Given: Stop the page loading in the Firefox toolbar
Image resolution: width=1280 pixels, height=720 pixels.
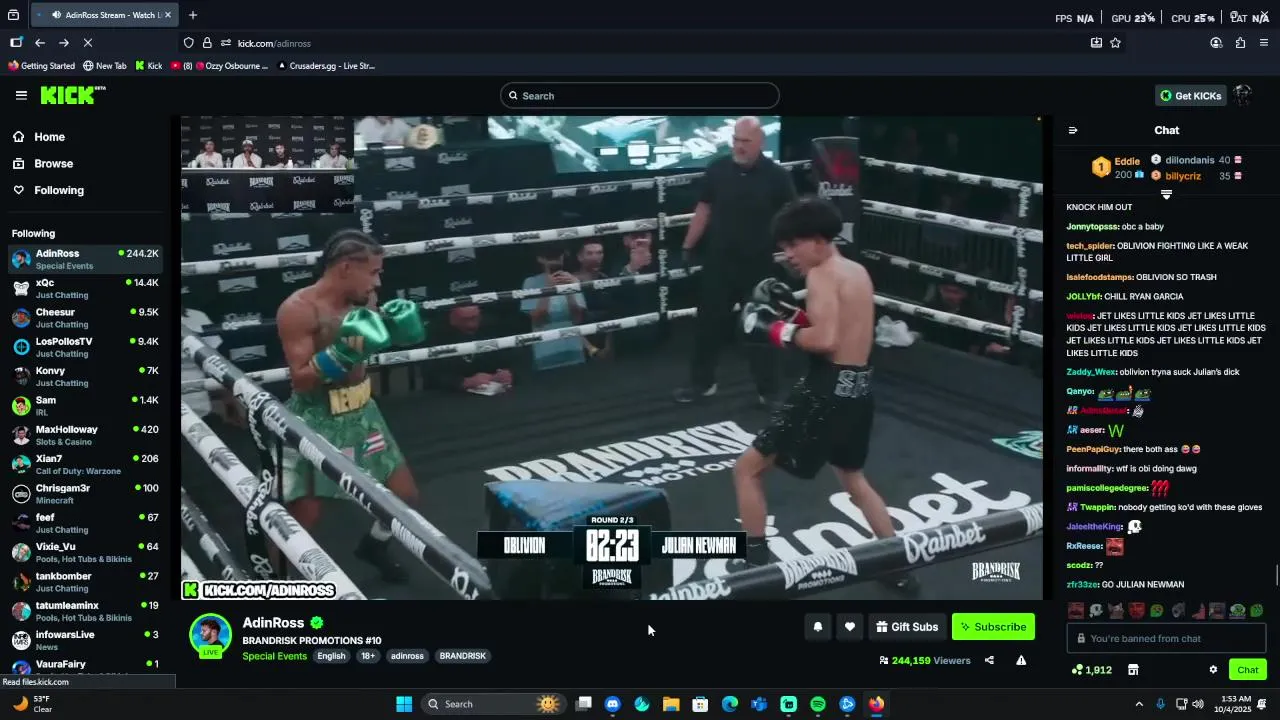Looking at the screenshot, I should [87, 43].
